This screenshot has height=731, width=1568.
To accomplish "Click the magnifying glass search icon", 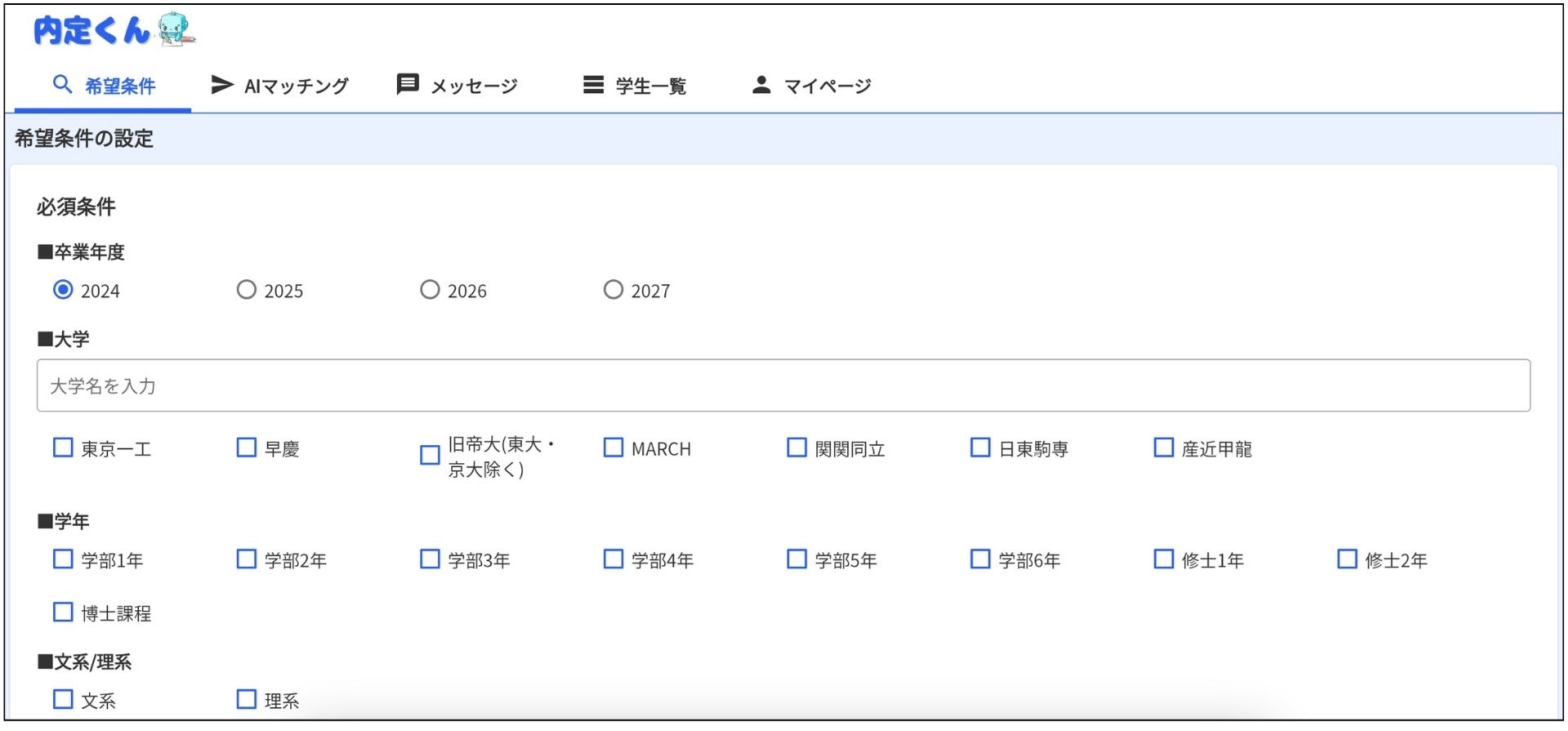I will point(62,84).
